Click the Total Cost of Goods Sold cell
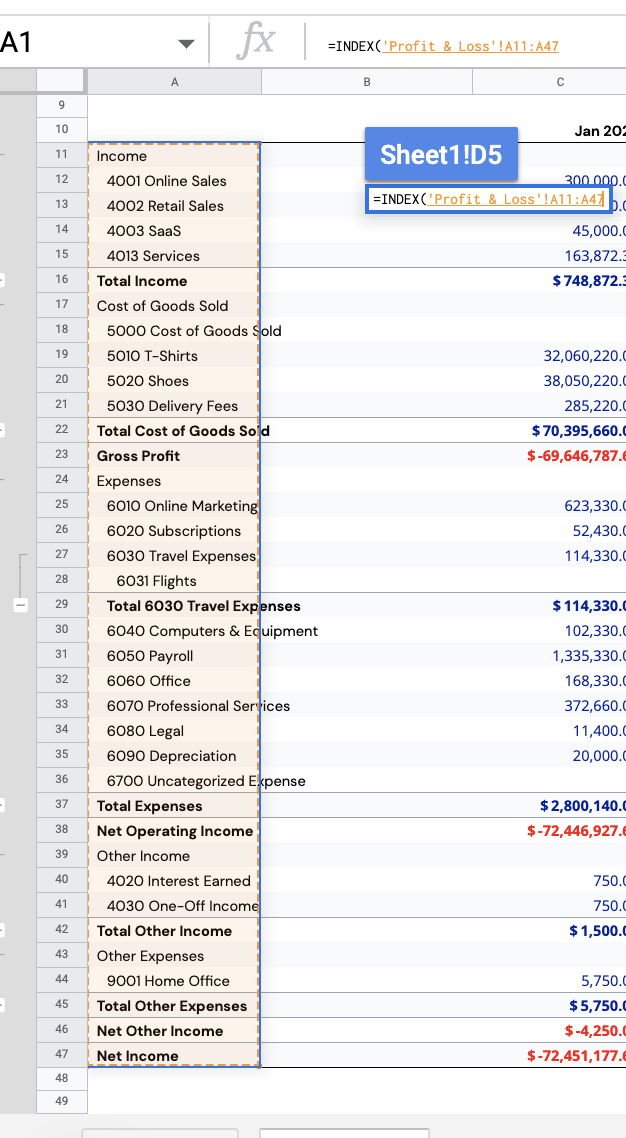Image resolution: width=626 pixels, height=1138 pixels. [174, 430]
